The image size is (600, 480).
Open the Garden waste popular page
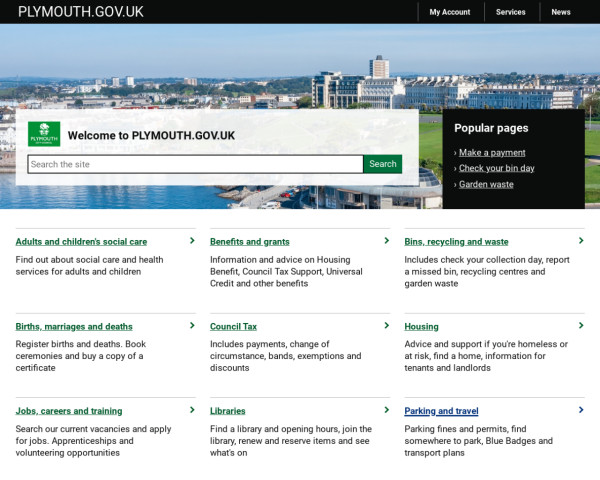486,185
